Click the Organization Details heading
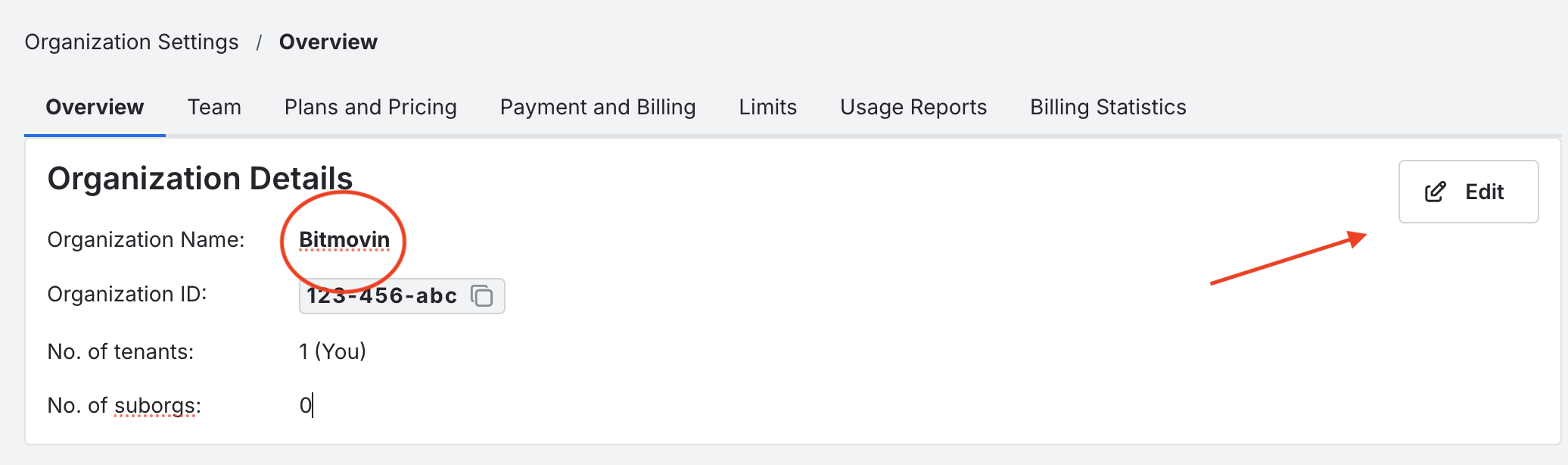1568x465 pixels. (x=200, y=179)
